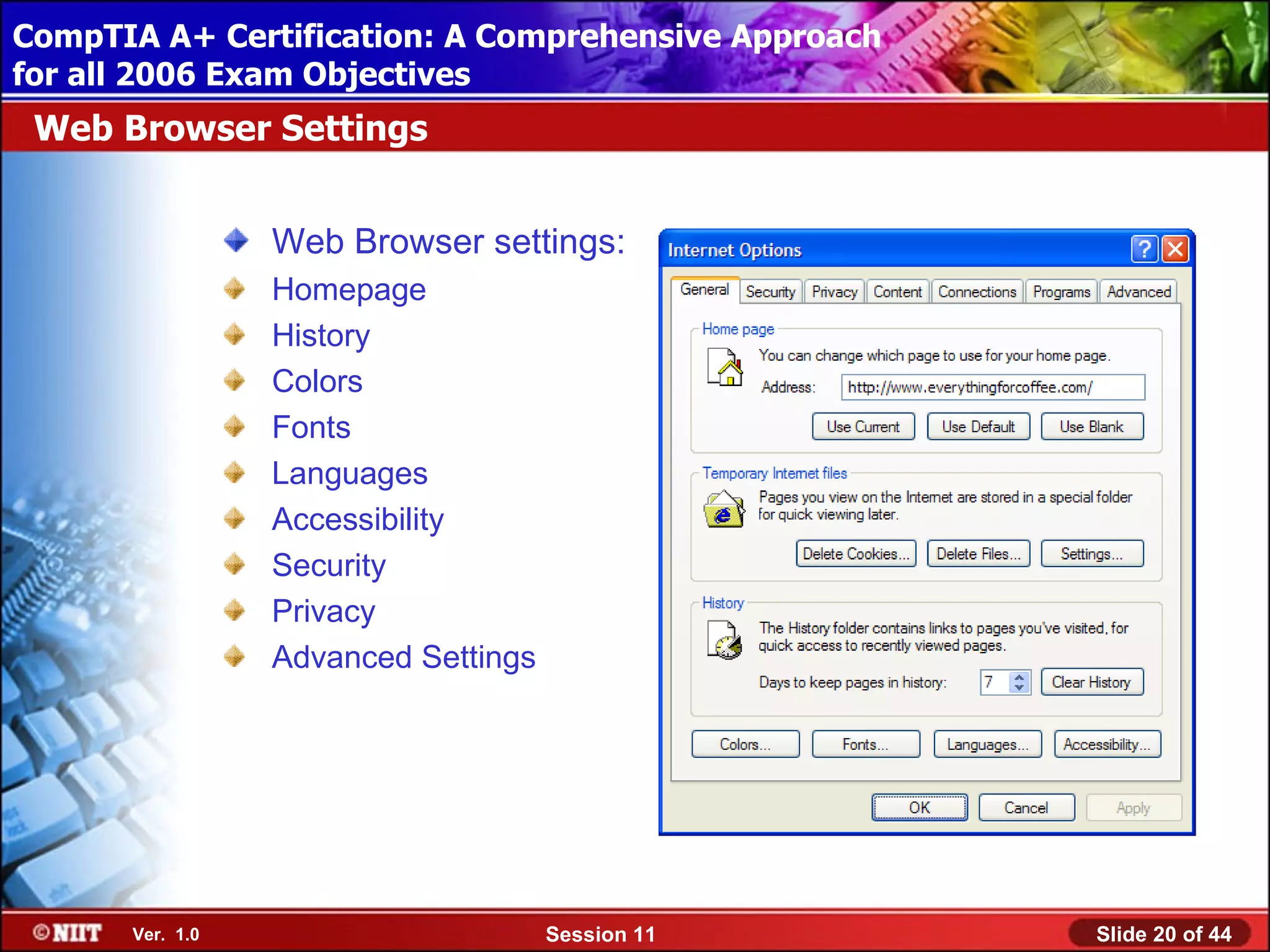Click the Temporary Internet files folder icon
Screen dimensions: 1270x952
(x=724, y=508)
